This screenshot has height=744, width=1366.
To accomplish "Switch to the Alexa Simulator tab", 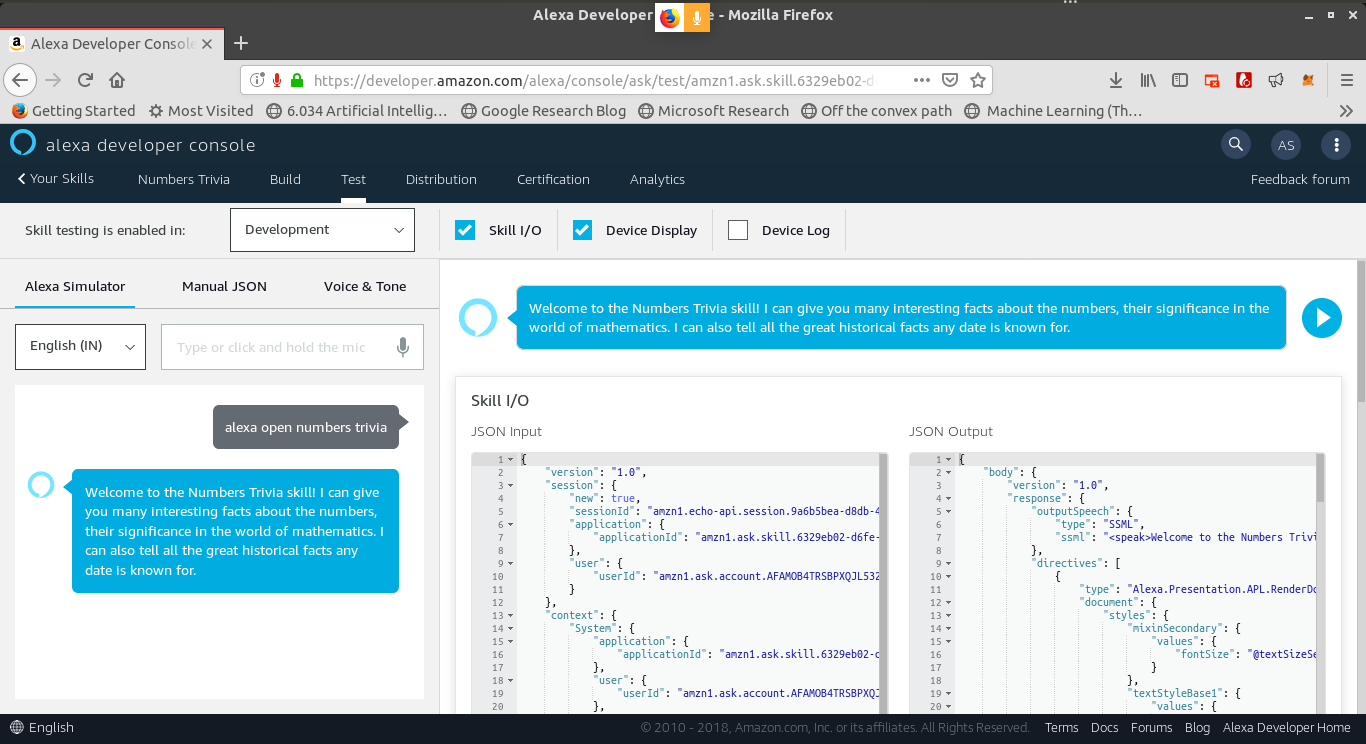I will click(x=75, y=286).
